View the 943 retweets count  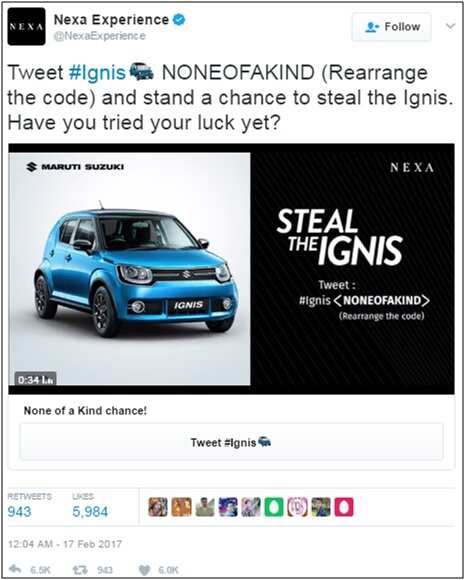pyautogui.click(x=19, y=512)
